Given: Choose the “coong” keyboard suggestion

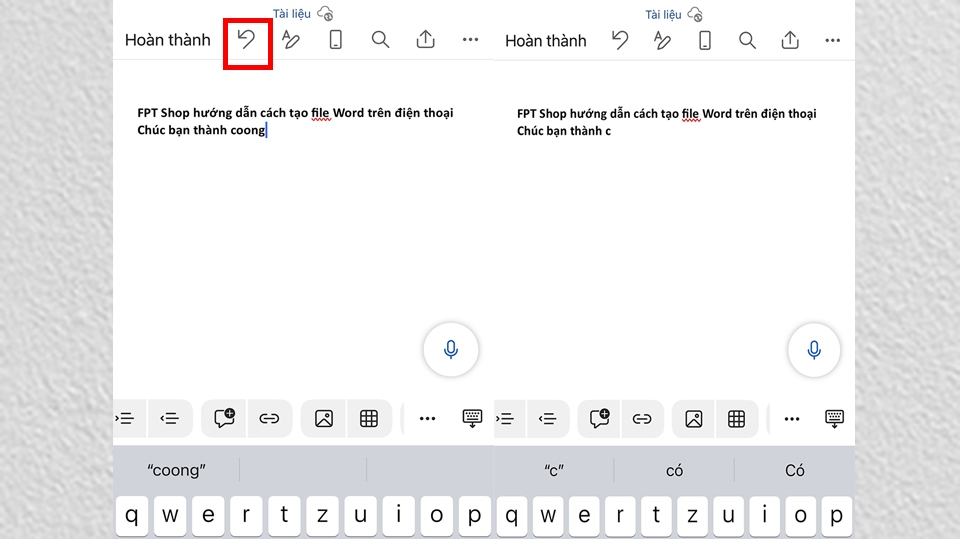Looking at the screenshot, I should pyautogui.click(x=176, y=470).
